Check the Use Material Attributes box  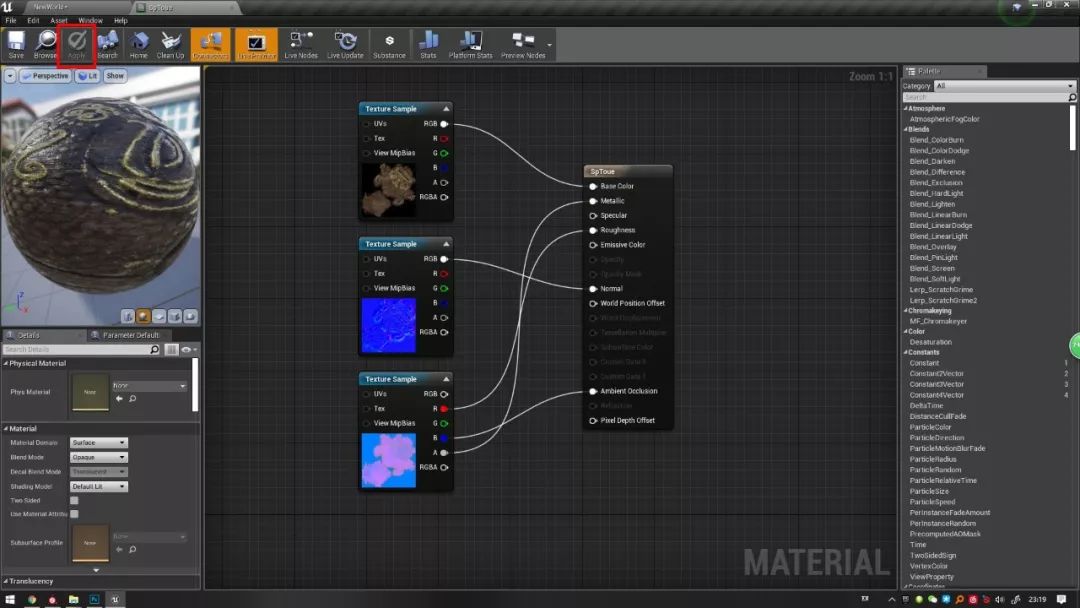tap(74, 513)
